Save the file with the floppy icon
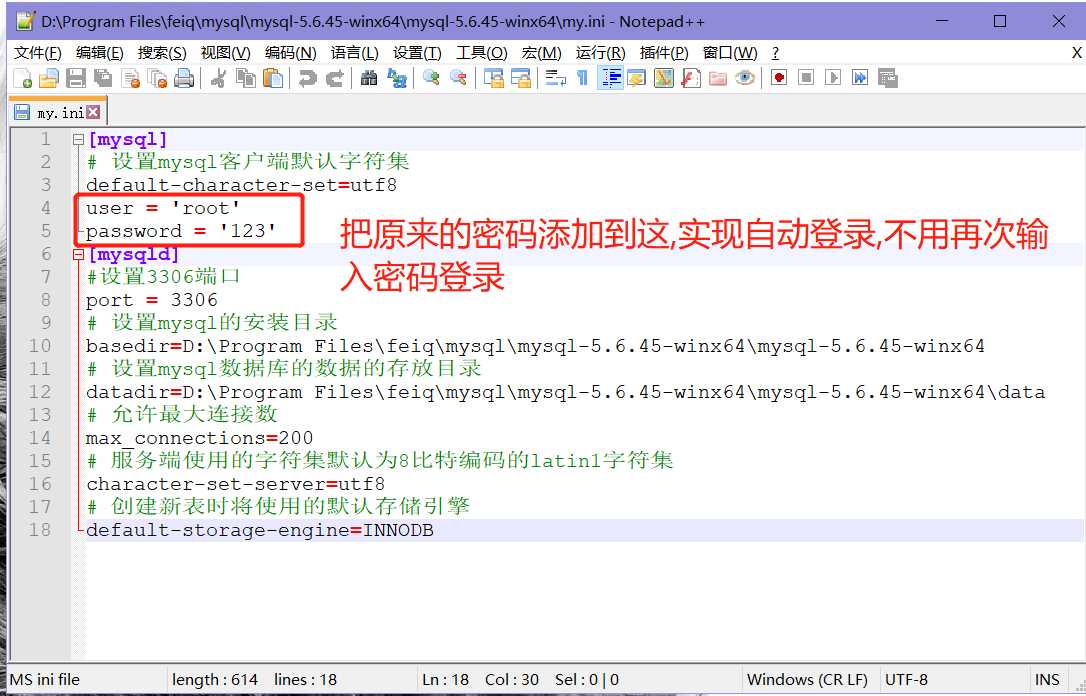This screenshot has width=1086, height=696. 75,78
